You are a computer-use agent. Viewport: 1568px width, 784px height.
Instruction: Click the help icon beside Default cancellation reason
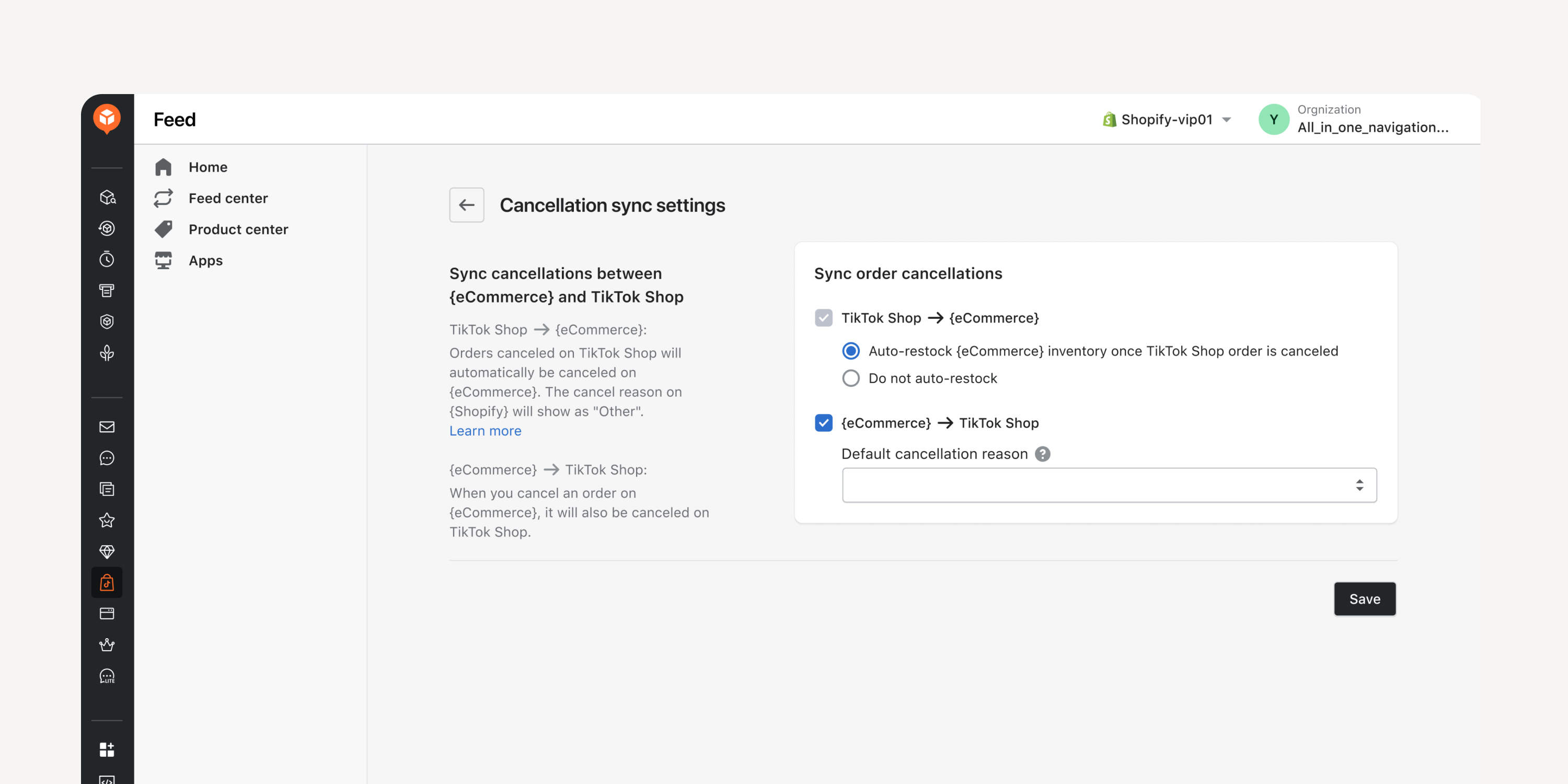click(x=1042, y=454)
